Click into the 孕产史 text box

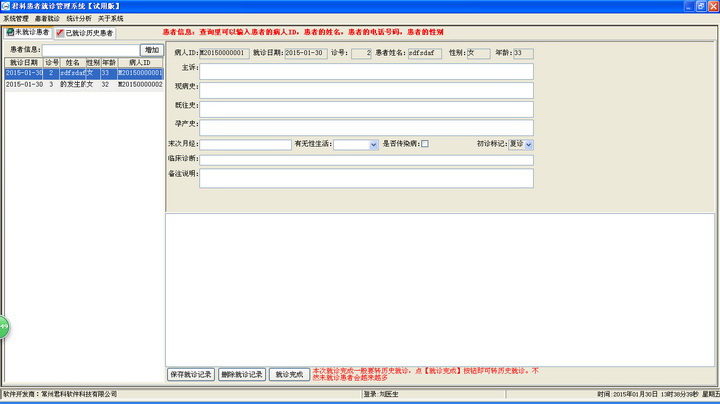[x=366, y=128]
